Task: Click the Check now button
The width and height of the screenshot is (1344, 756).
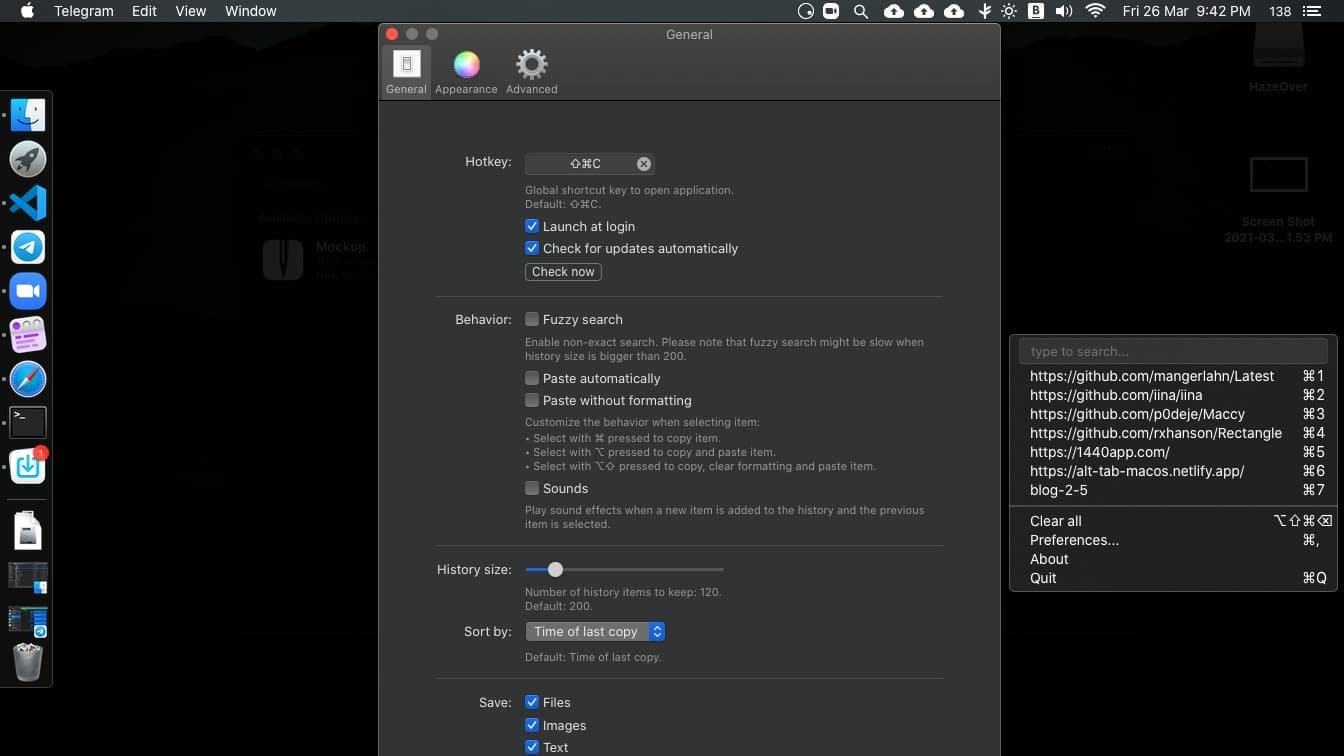Action: (563, 271)
